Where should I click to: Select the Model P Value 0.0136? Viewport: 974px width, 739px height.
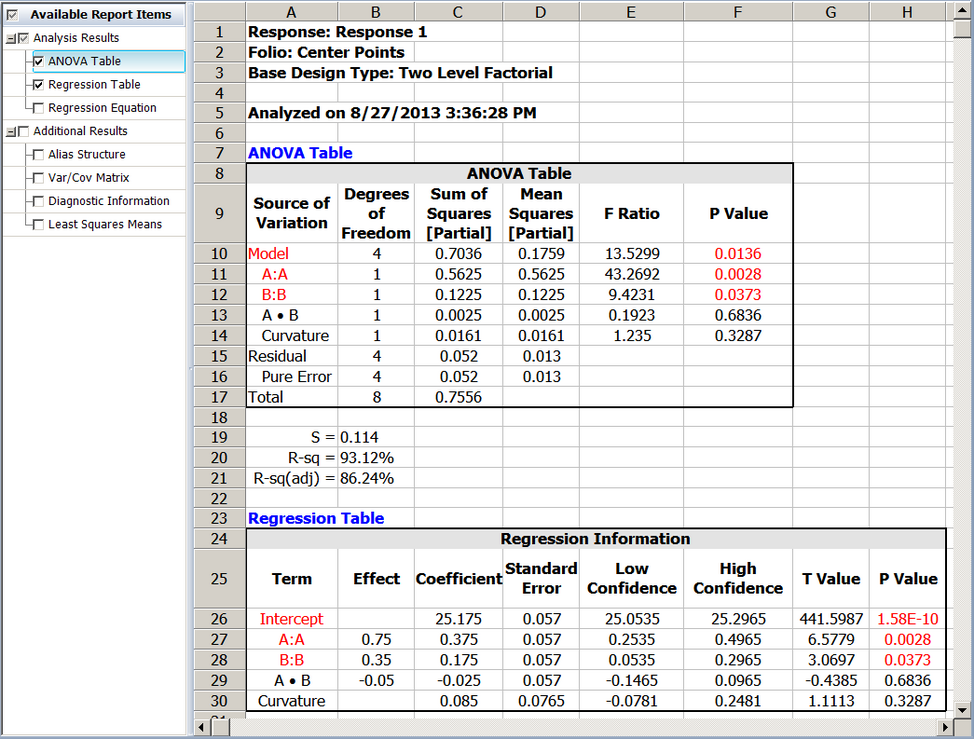738,253
